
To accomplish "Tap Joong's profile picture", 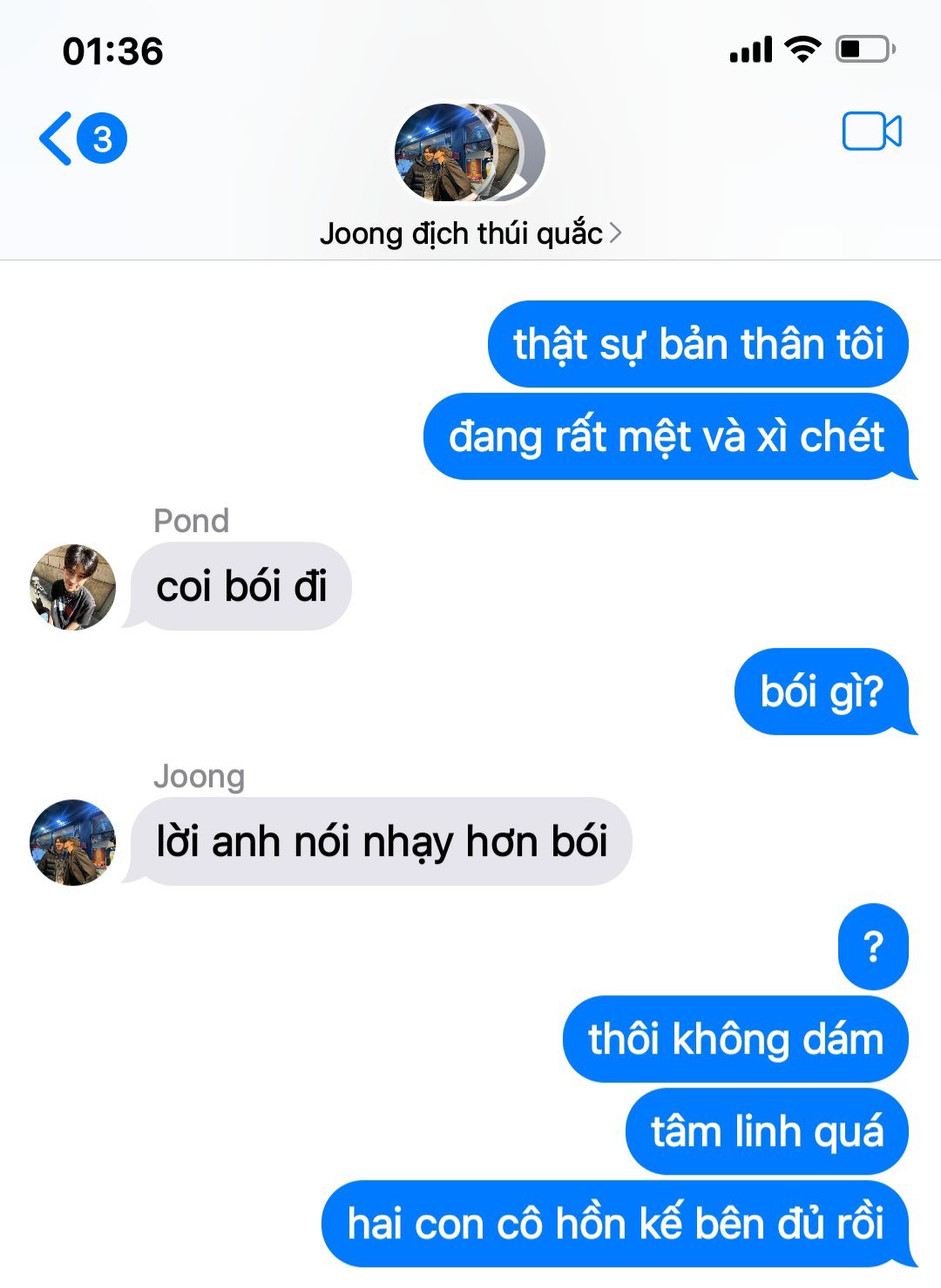I will coord(72,842).
